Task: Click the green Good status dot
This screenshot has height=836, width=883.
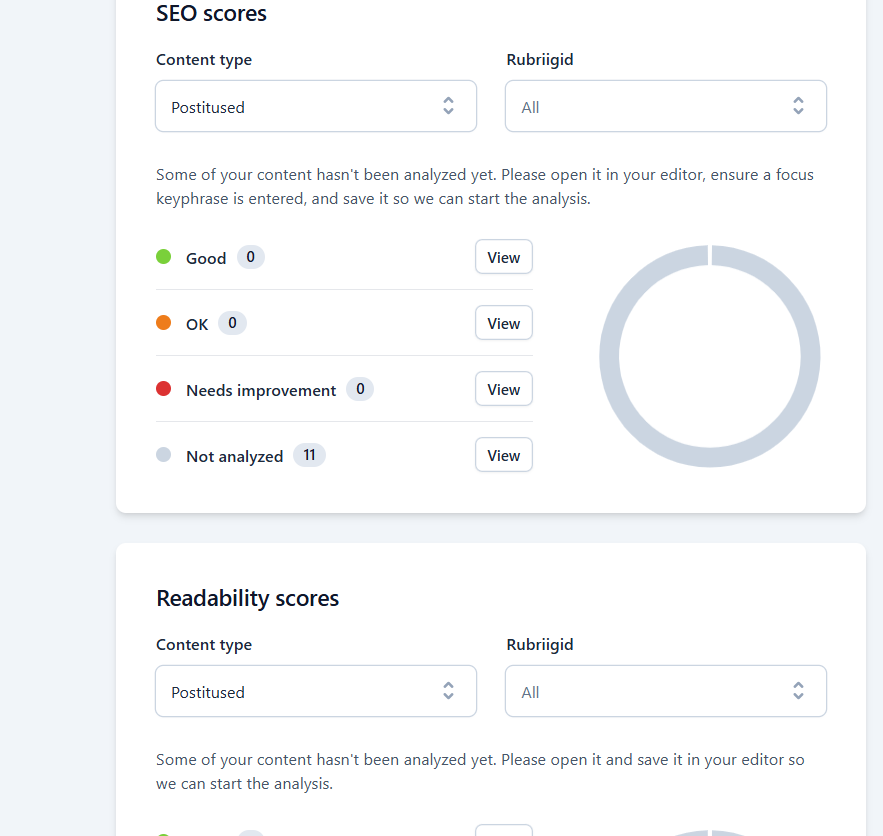Action: (164, 257)
